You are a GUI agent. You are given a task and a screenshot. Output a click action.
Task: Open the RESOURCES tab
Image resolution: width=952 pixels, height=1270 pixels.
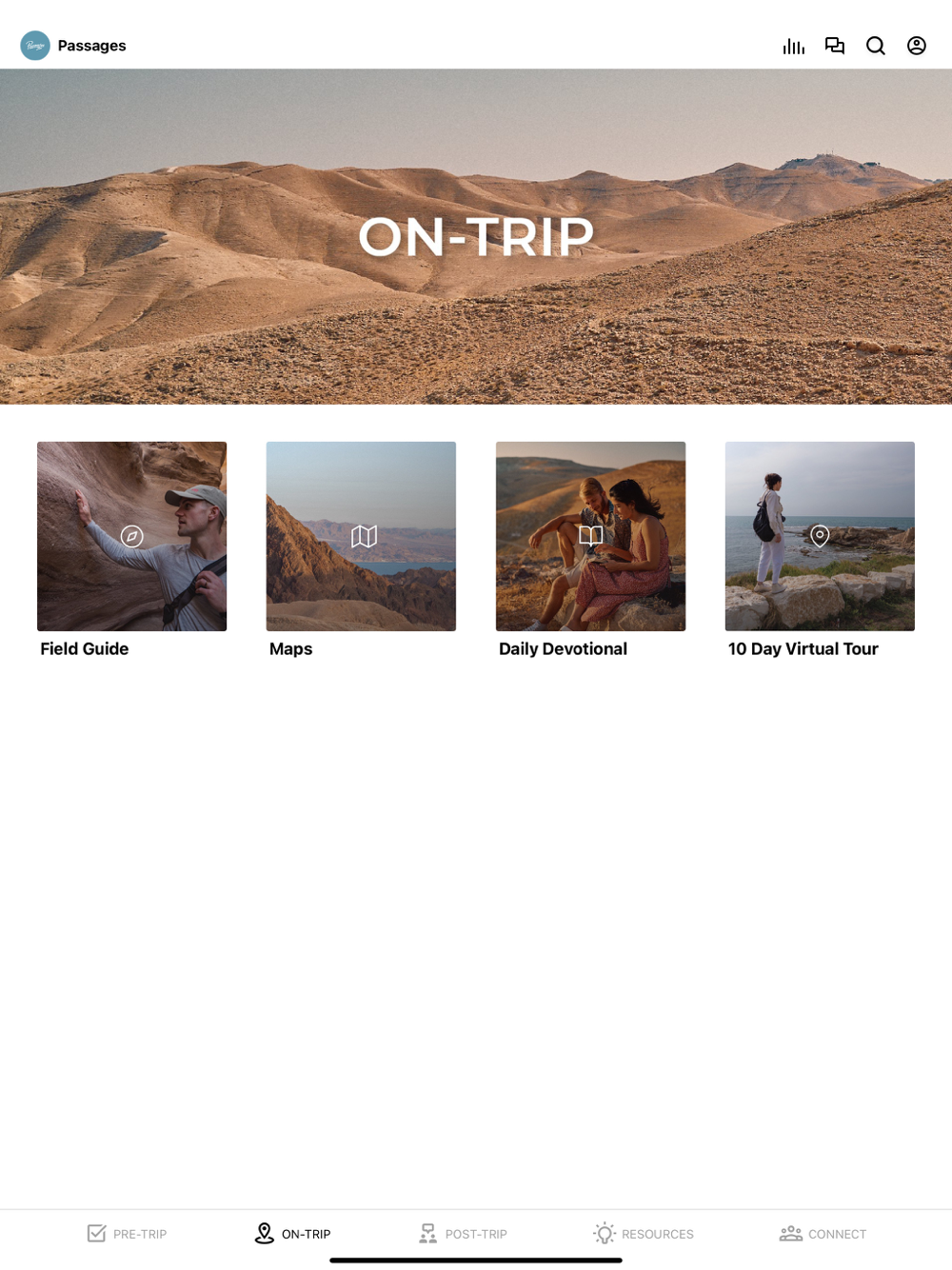644,1234
